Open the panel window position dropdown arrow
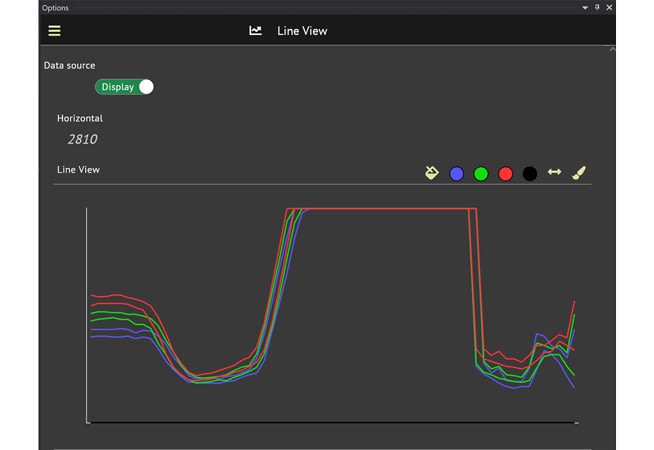The height and width of the screenshot is (450, 654). 586,7
